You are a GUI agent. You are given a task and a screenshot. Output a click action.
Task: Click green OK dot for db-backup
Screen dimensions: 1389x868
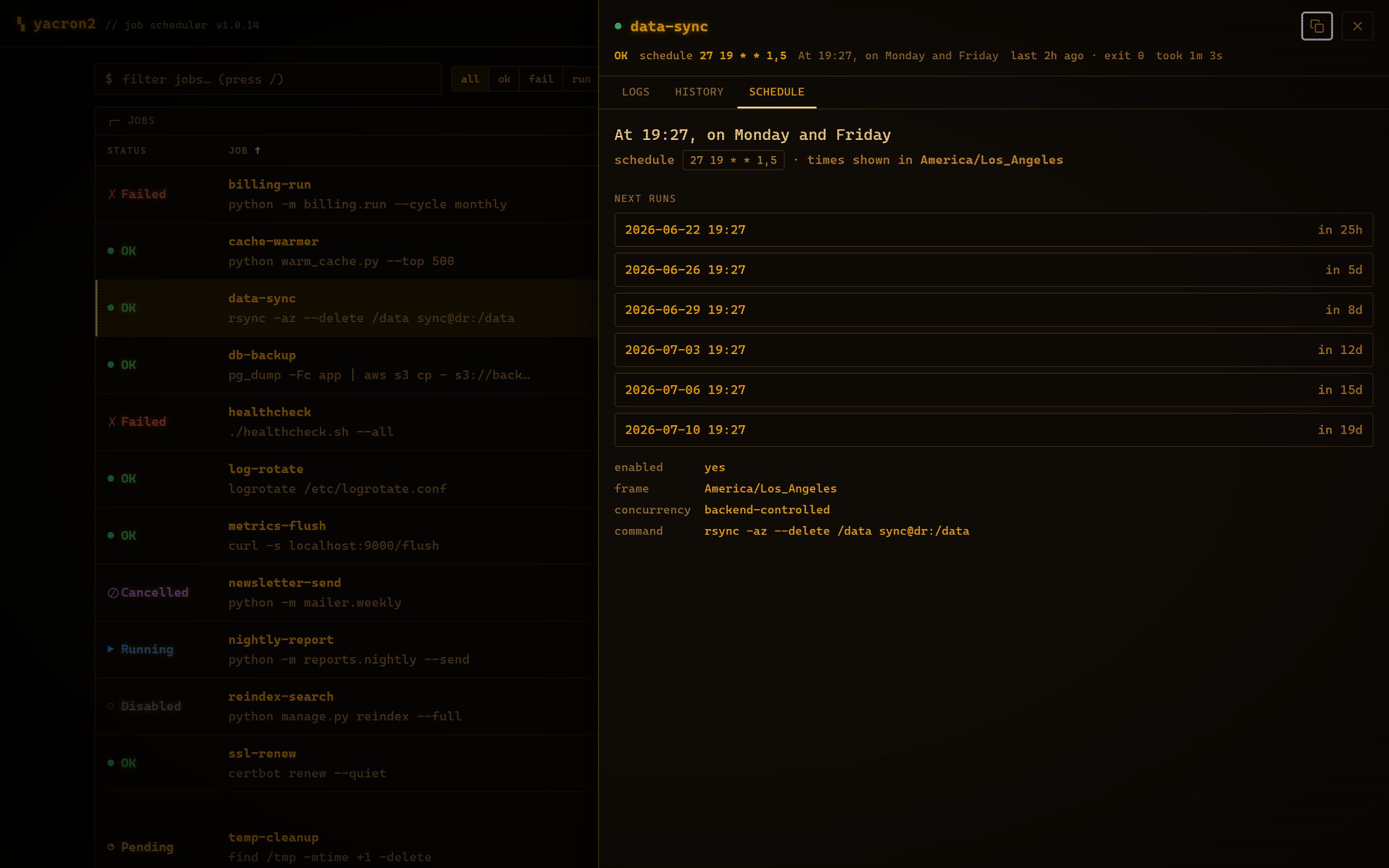[x=111, y=365]
